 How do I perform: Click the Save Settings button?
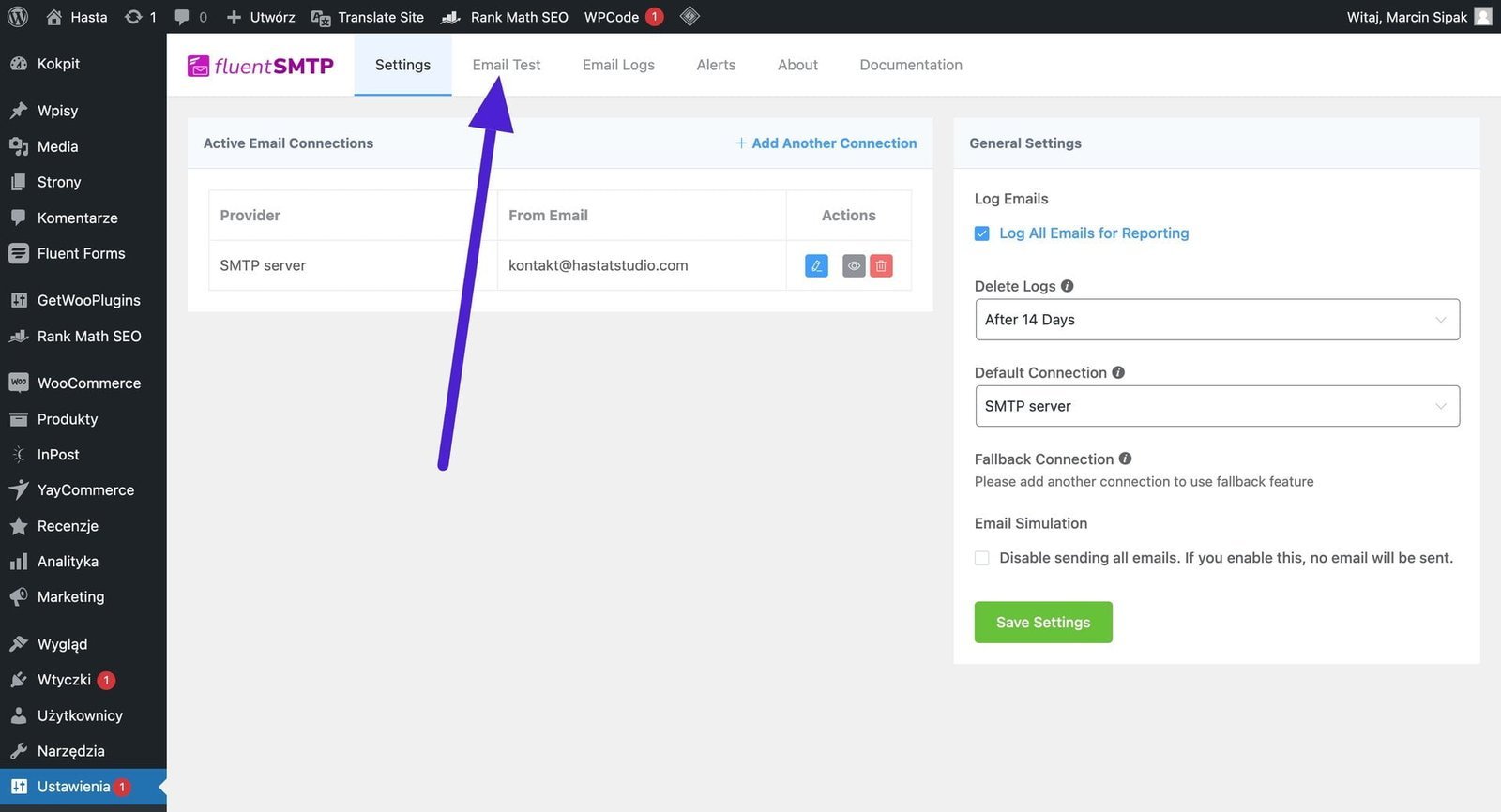(1043, 623)
